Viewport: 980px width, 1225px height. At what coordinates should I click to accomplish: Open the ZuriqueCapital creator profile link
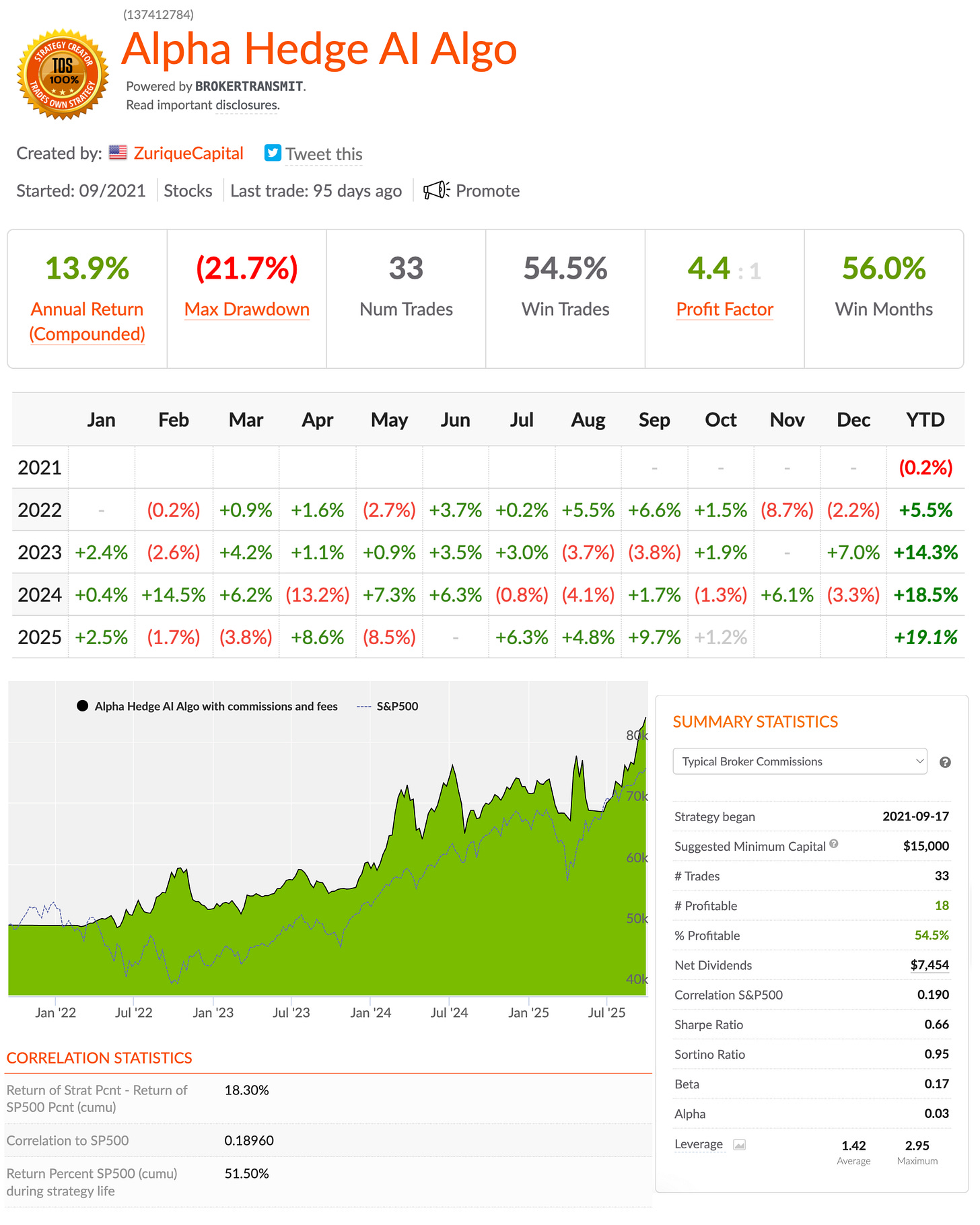(x=188, y=153)
